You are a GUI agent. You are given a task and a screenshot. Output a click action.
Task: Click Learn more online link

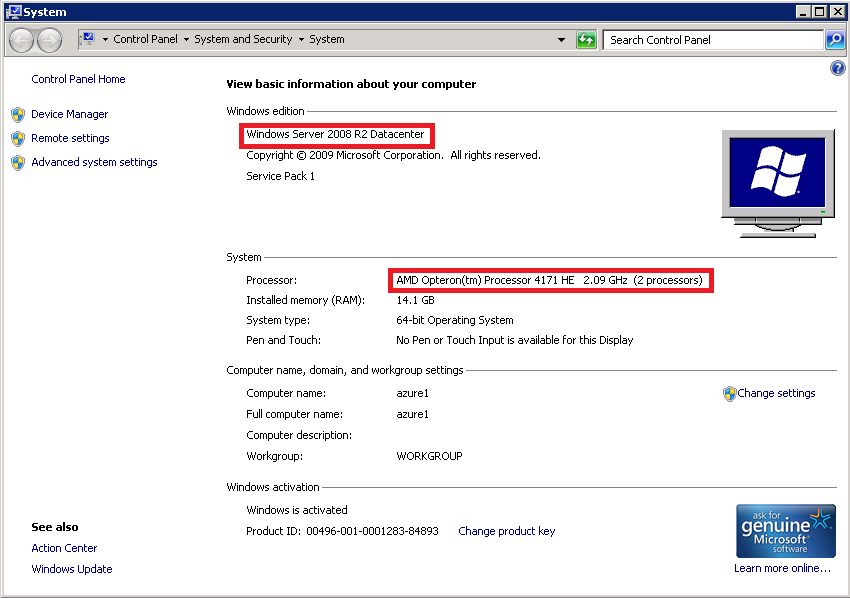click(782, 568)
